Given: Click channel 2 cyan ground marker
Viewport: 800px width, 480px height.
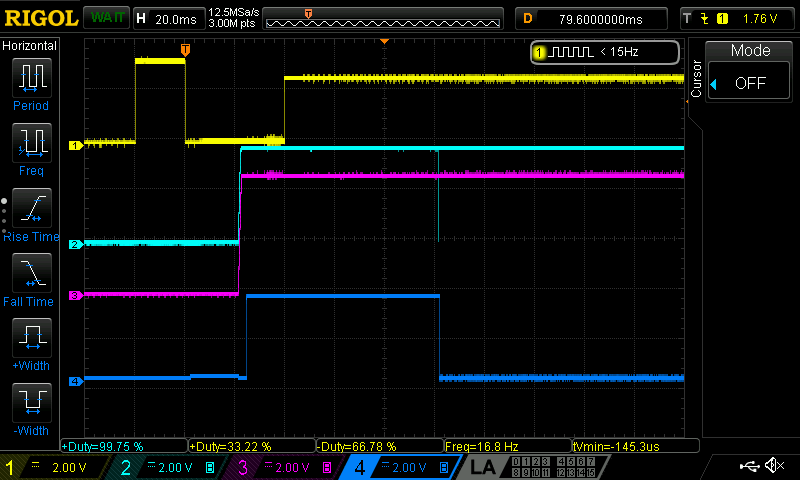Looking at the screenshot, I should click(76, 244).
